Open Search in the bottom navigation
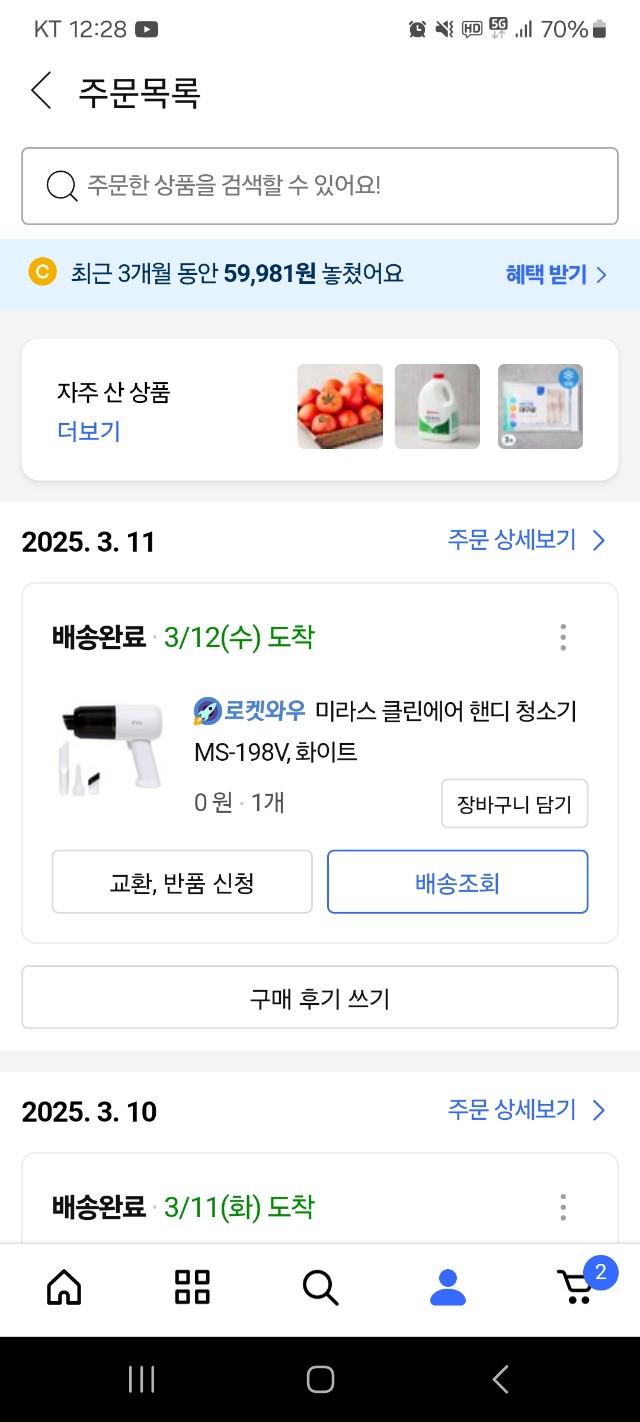 [x=320, y=1287]
